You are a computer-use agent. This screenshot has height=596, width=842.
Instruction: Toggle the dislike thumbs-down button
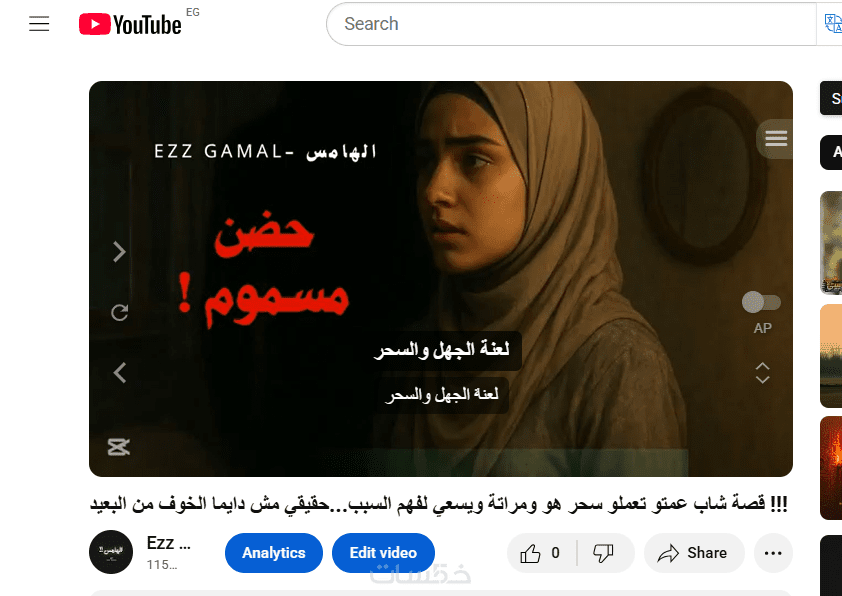click(604, 553)
